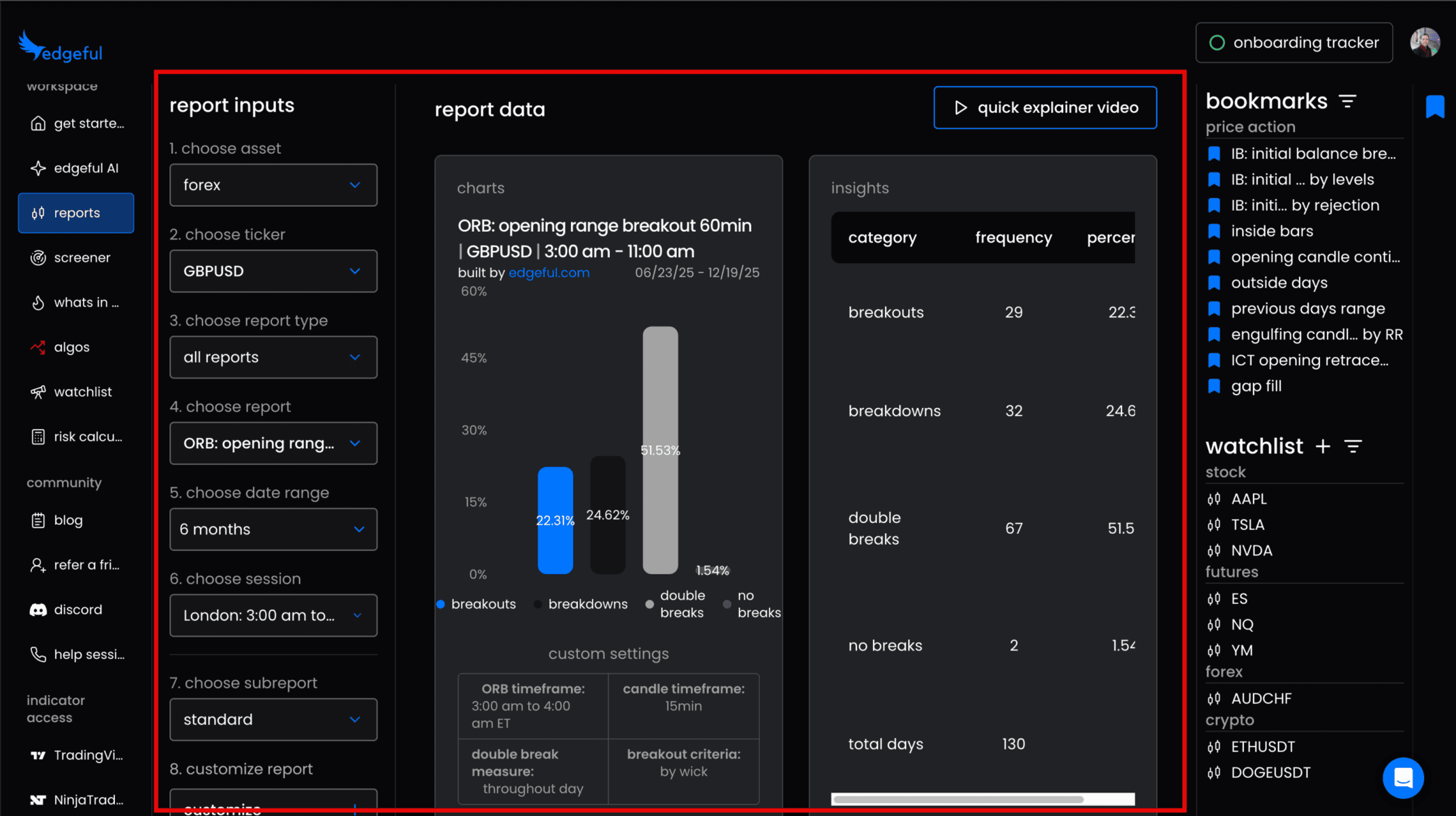Open the algos menu item
This screenshot has width=1456, height=816.
71,347
